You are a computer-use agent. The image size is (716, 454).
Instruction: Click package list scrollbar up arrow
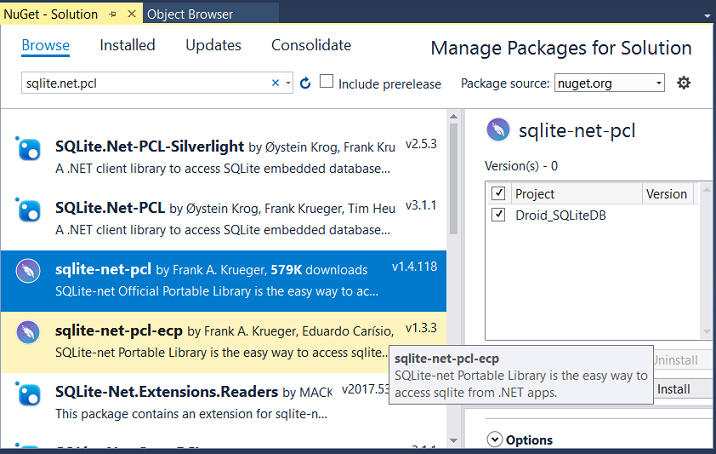(453, 116)
